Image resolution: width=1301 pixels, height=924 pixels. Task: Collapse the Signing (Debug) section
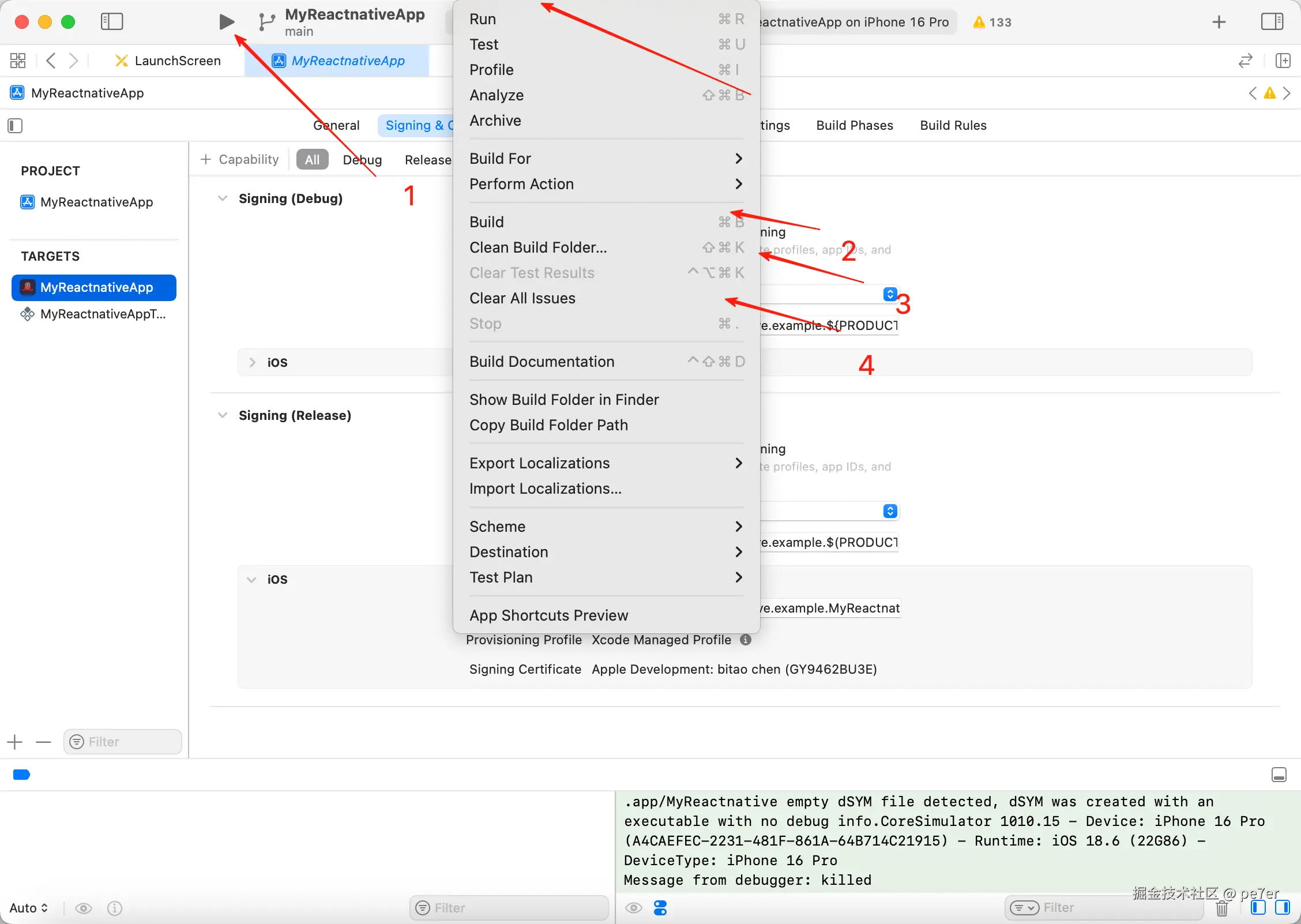[223, 198]
